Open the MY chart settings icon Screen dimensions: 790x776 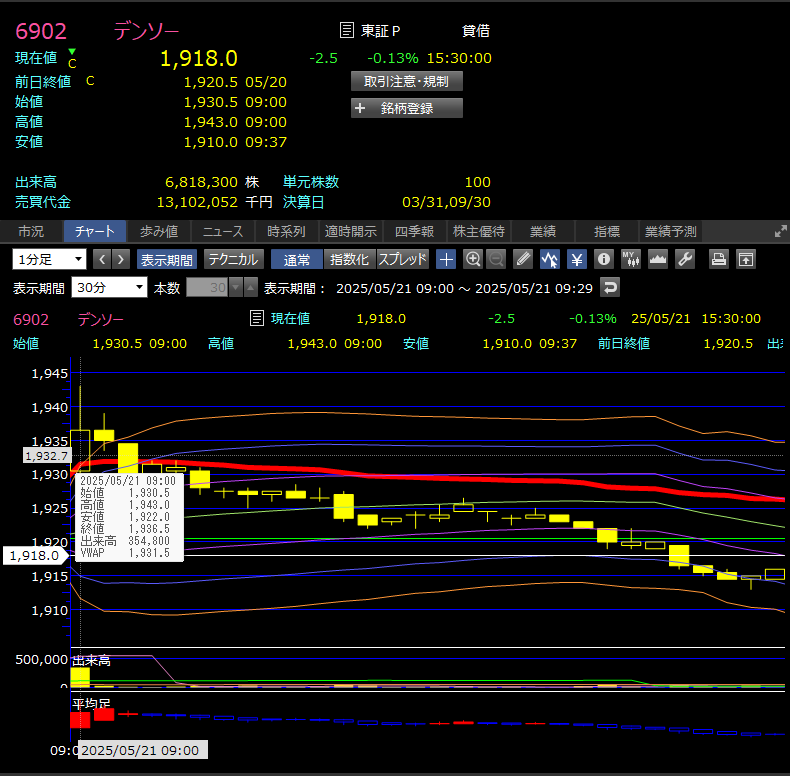click(x=631, y=260)
